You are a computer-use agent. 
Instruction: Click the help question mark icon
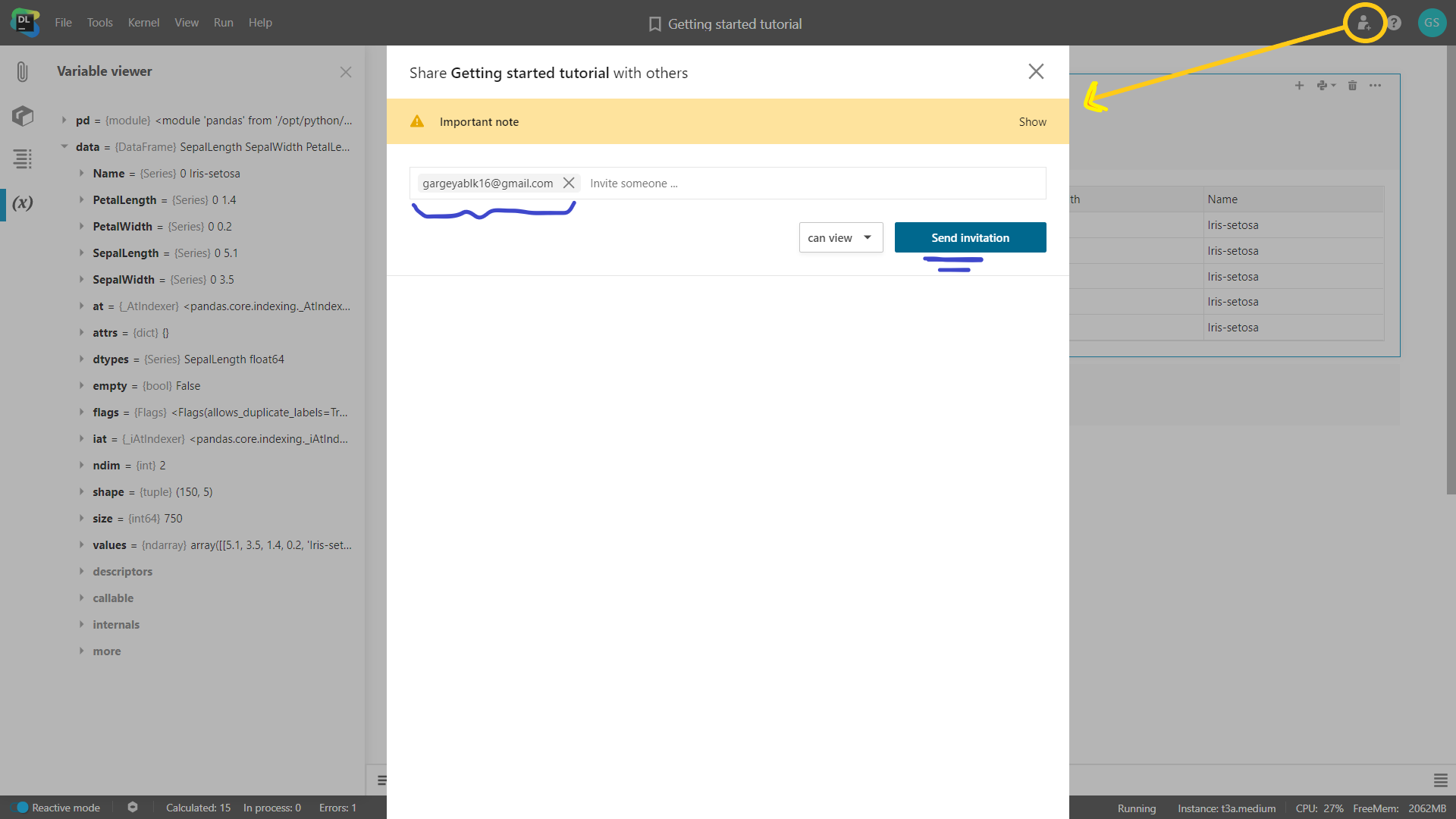1394,22
